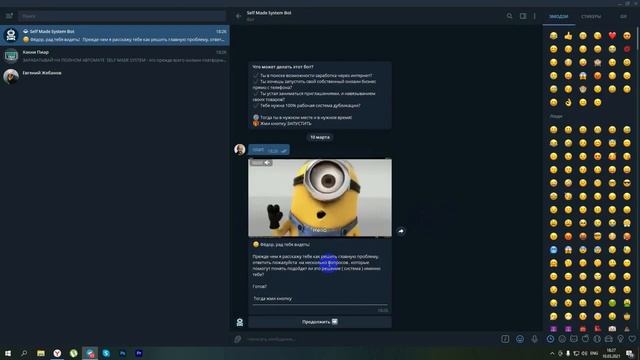Pick the green nauseated face emoji
Image resolution: width=640 pixels, height=360 pixels.
pyautogui.click(x=612, y=303)
